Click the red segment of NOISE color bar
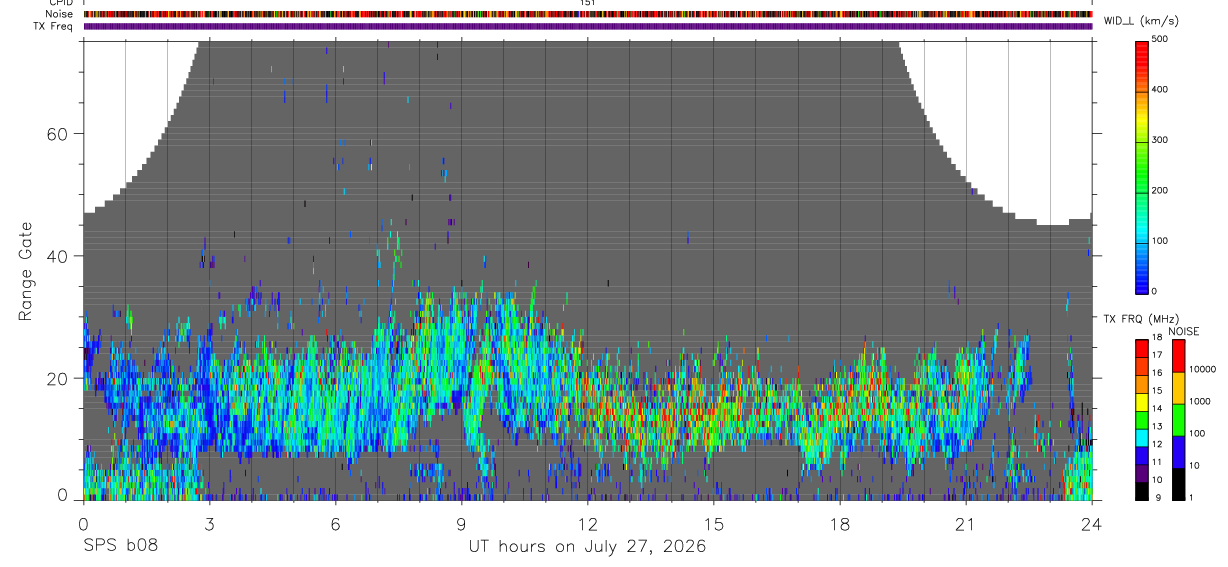1228x567 pixels. tap(1178, 355)
